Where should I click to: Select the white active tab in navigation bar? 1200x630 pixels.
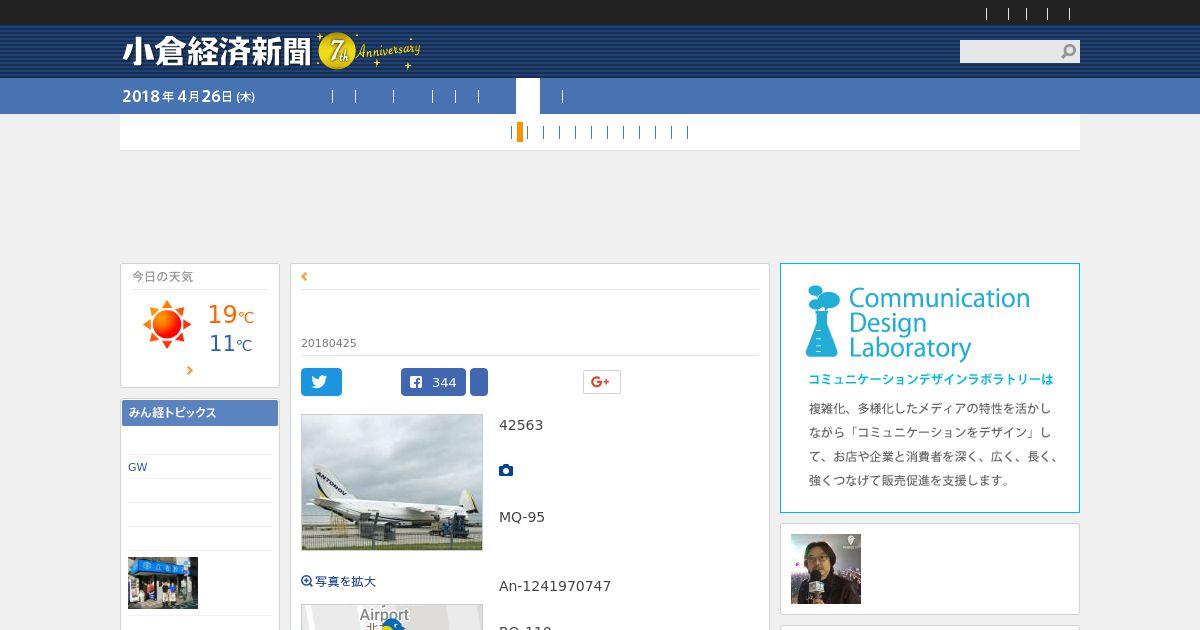528,96
